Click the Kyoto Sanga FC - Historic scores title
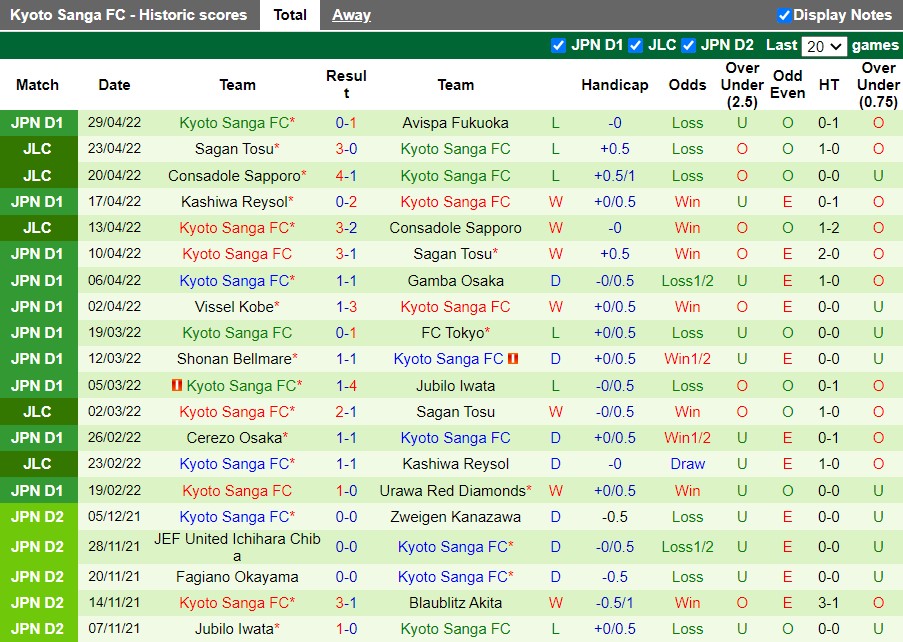 (x=129, y=14)
